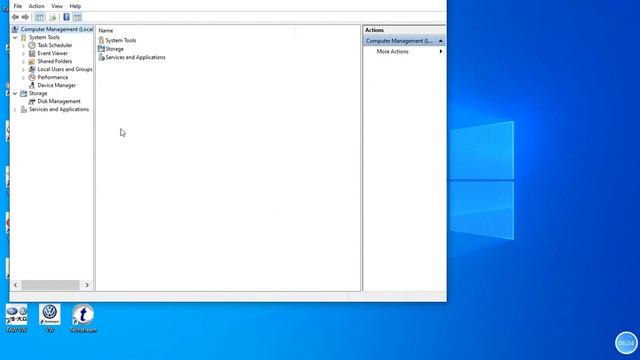Expand the Performance node arrow

coord(23,78)
